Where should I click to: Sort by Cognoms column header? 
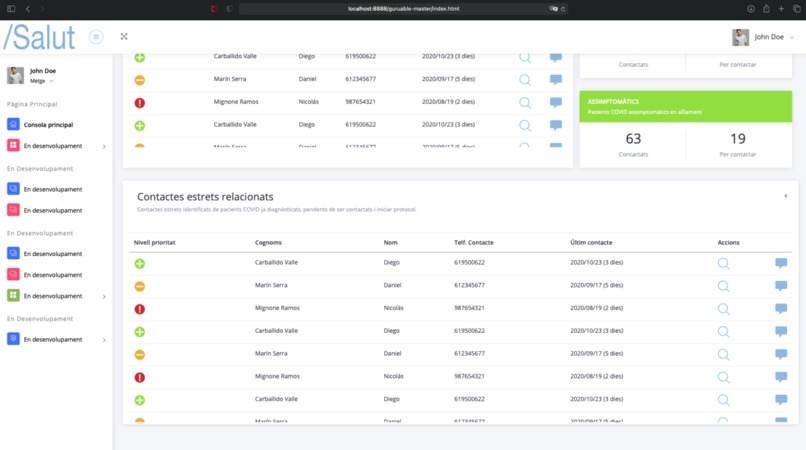(x=268, y=242)
